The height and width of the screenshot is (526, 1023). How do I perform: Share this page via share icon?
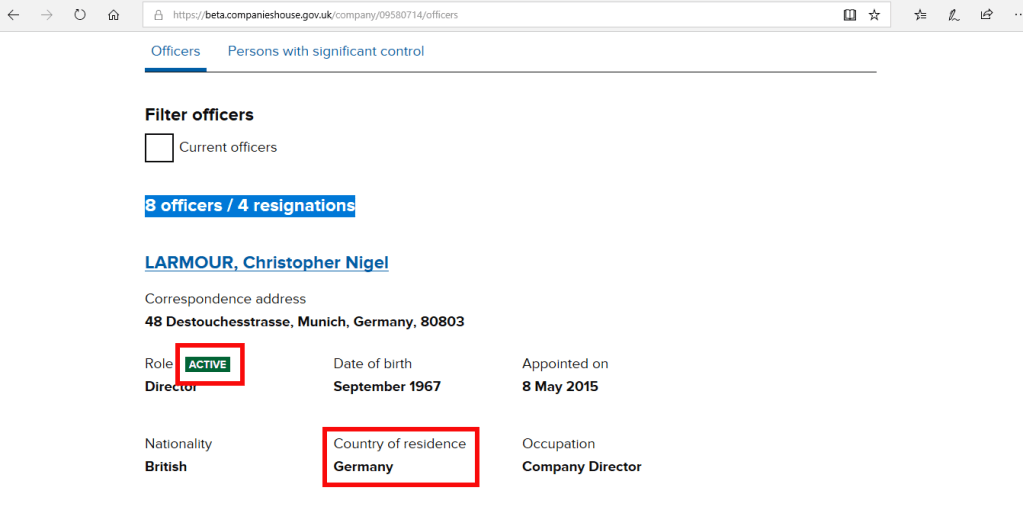(x=986, y=15)
